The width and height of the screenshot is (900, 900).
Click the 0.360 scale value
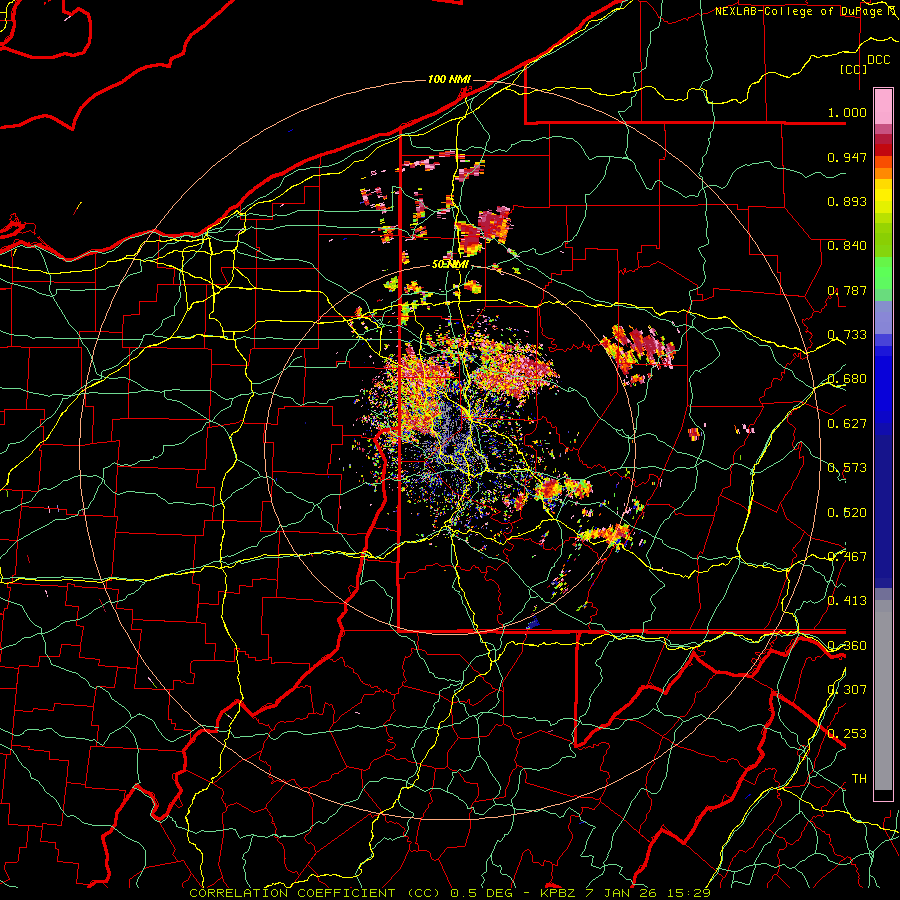847,646
